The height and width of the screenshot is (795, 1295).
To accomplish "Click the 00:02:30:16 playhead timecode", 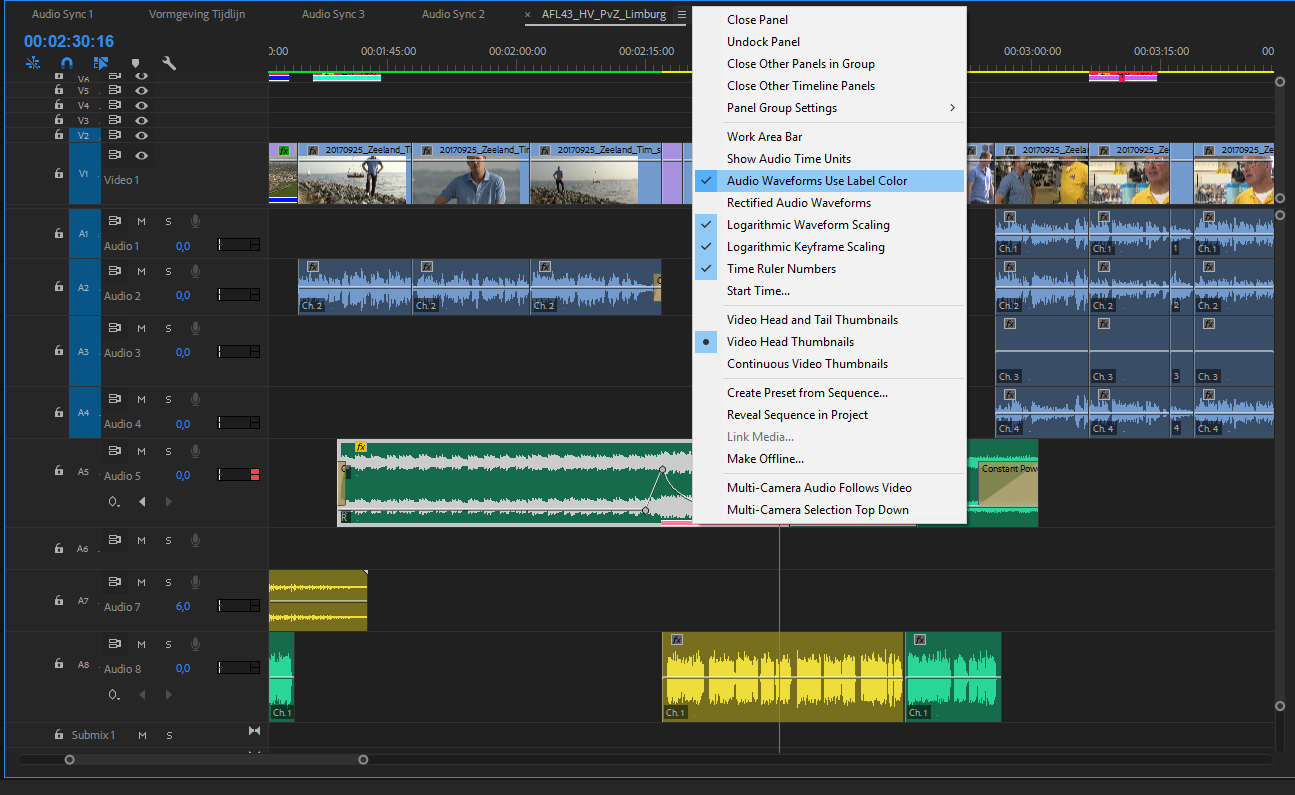I will click(69, 41).
